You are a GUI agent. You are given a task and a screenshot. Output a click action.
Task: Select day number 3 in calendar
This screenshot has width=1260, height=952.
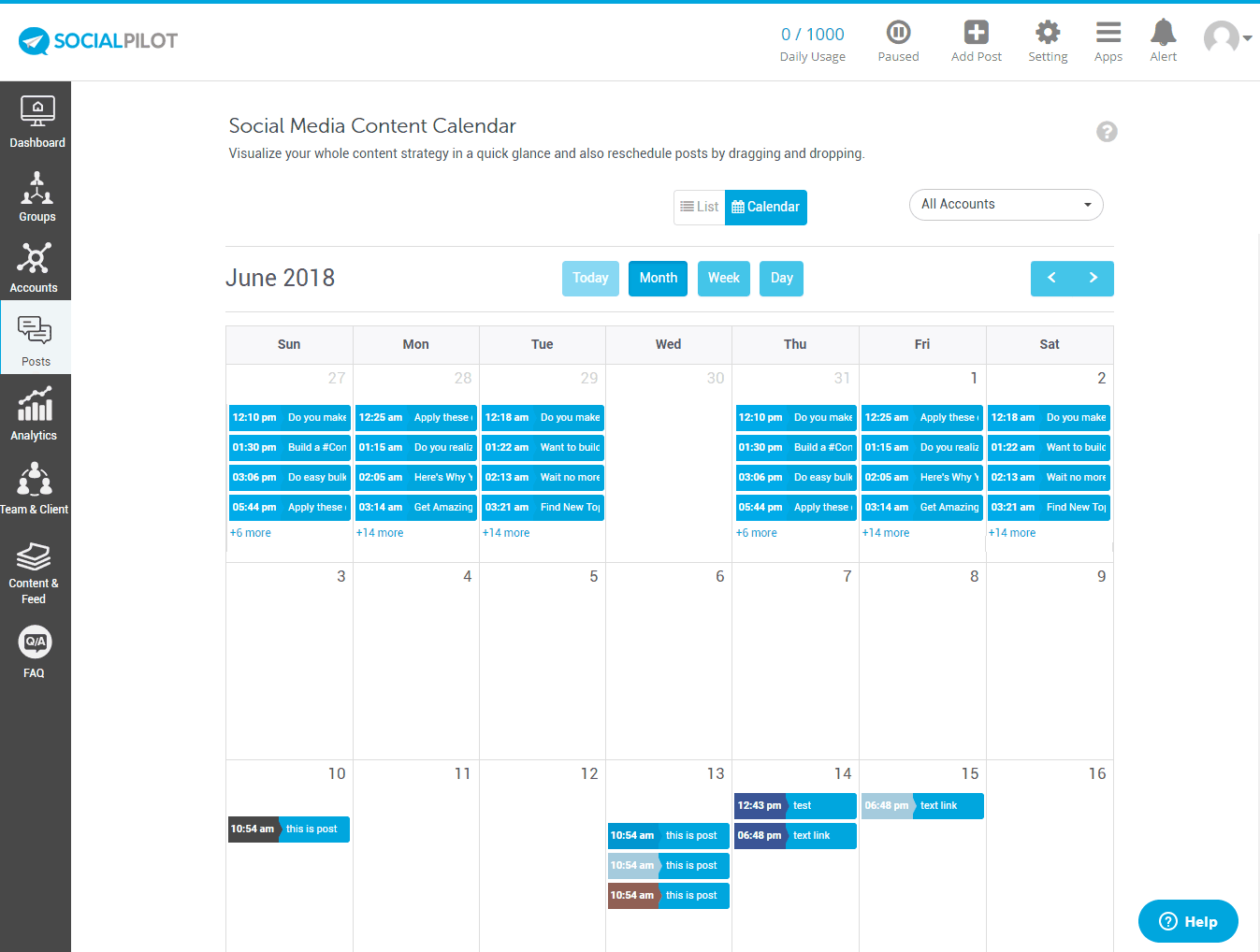tap(341, 576)
